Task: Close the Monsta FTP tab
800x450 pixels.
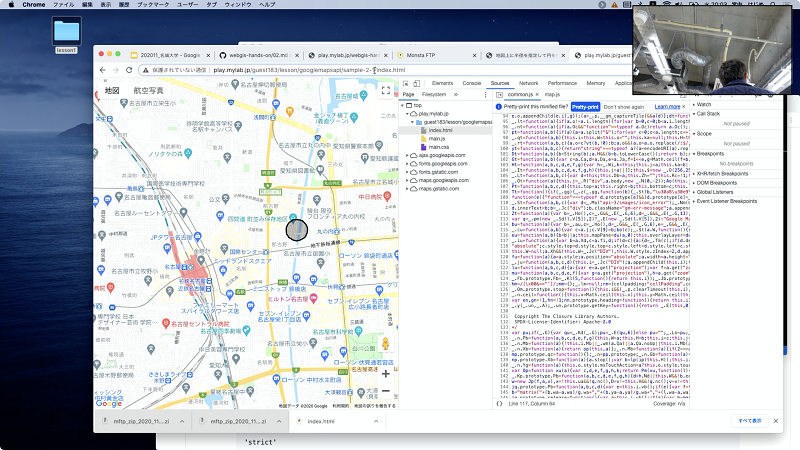Action: tap(474, 55)
